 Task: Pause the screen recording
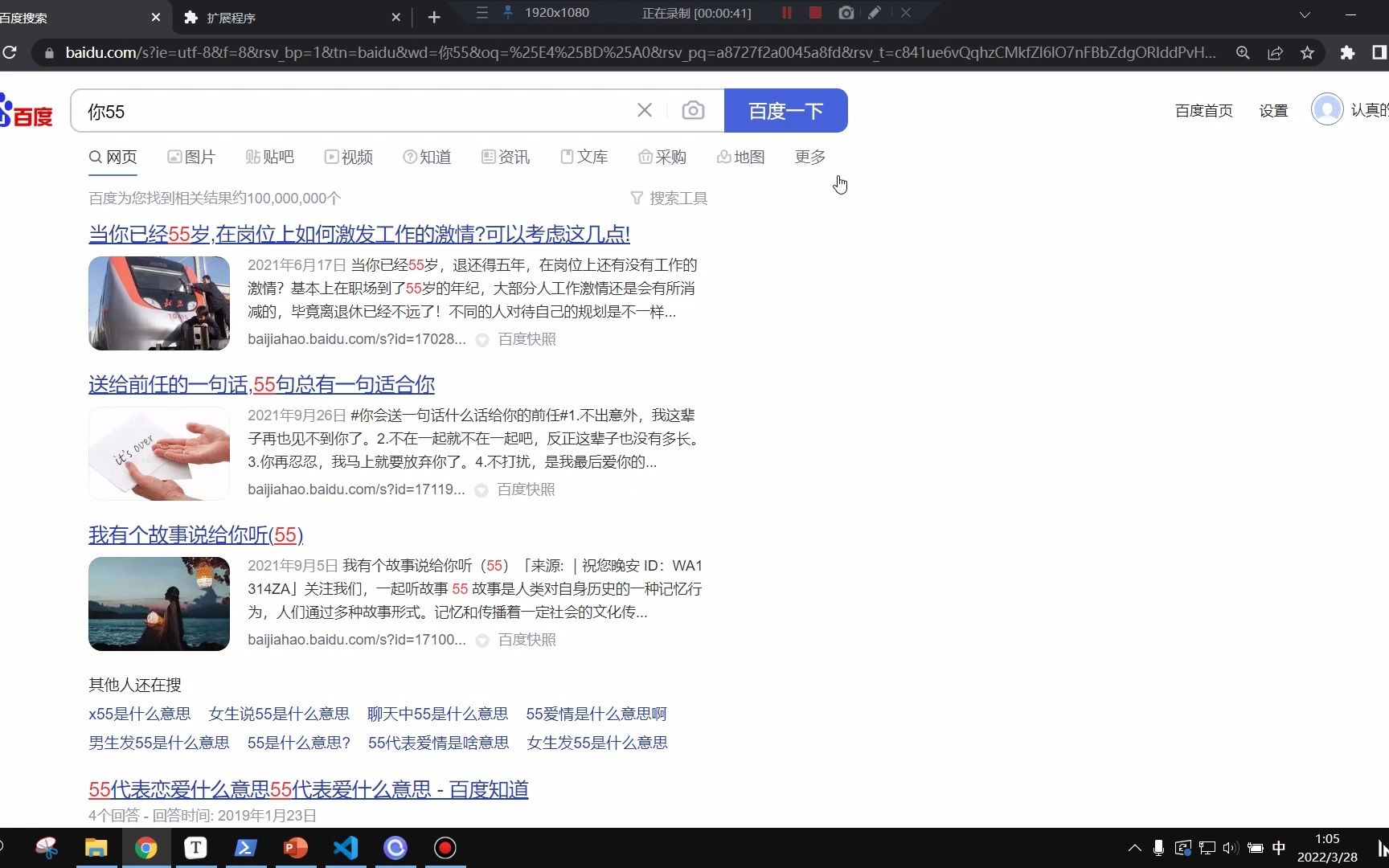coord(787,13)
